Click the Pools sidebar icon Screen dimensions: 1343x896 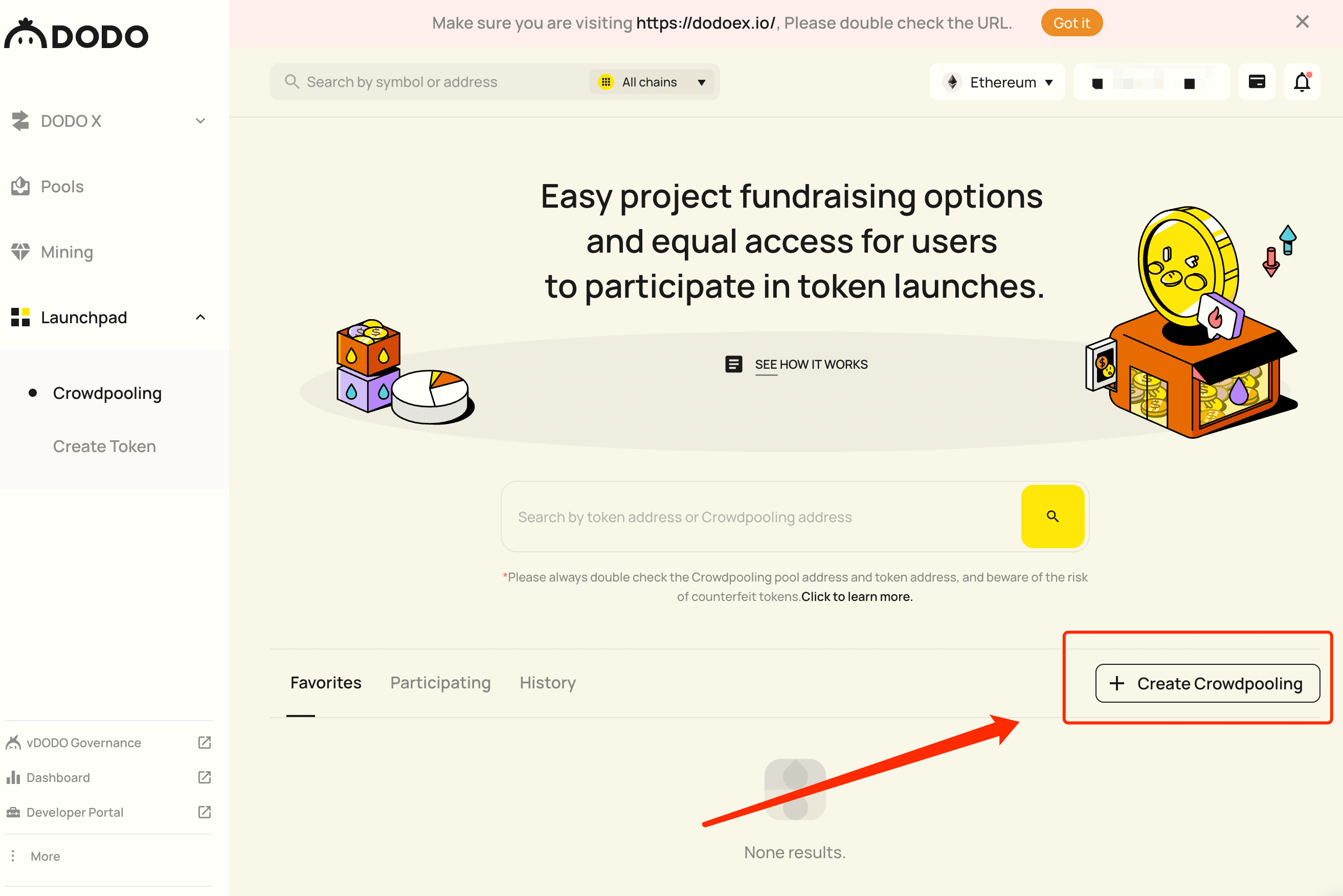pyautogui.click(x=20, y=186)
